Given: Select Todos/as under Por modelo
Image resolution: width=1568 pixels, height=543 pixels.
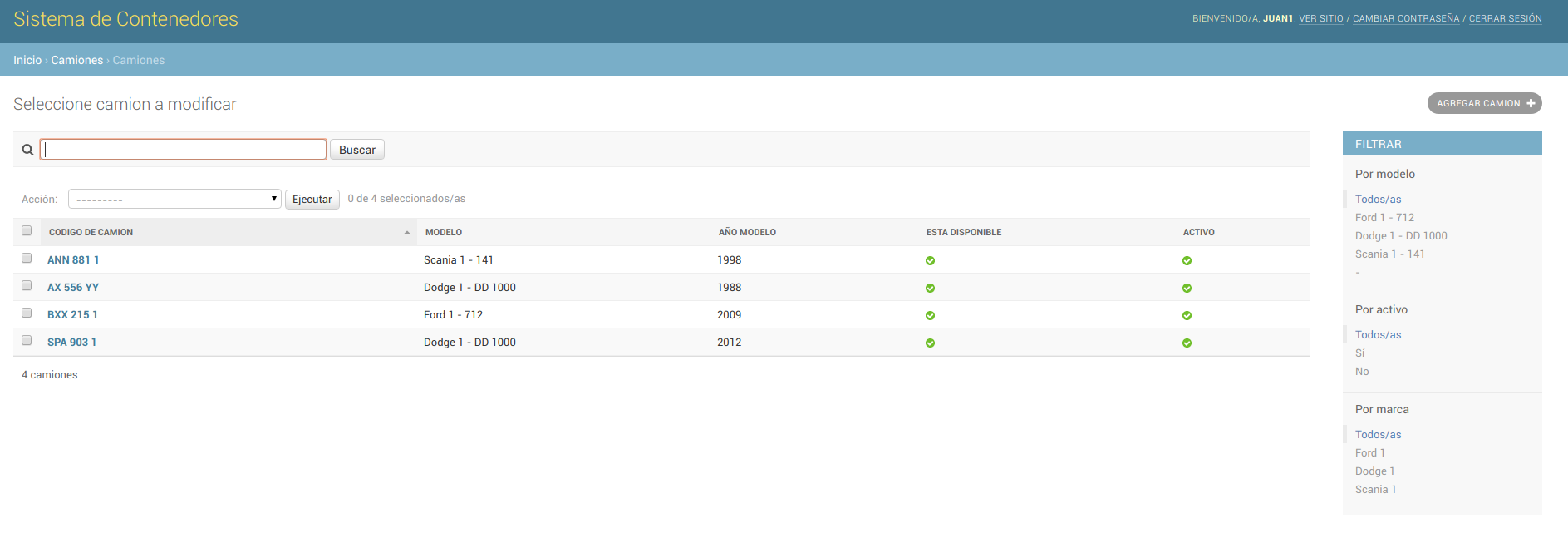Looking at the screenshot, I should [x=1378, y=200].
